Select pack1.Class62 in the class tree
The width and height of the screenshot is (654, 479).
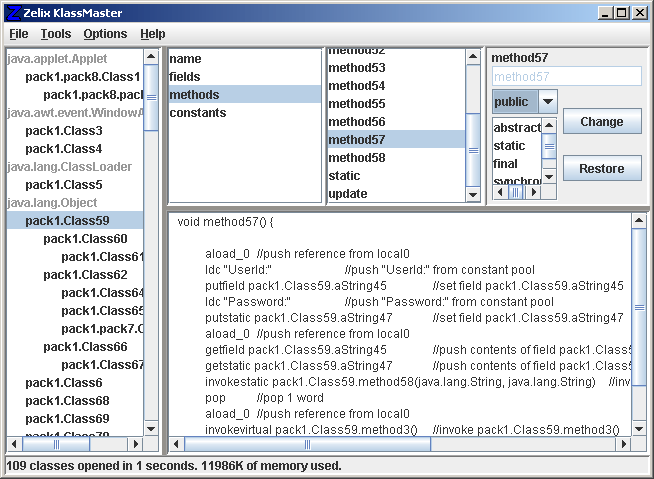pyautogui.click(x=86, y=275)
